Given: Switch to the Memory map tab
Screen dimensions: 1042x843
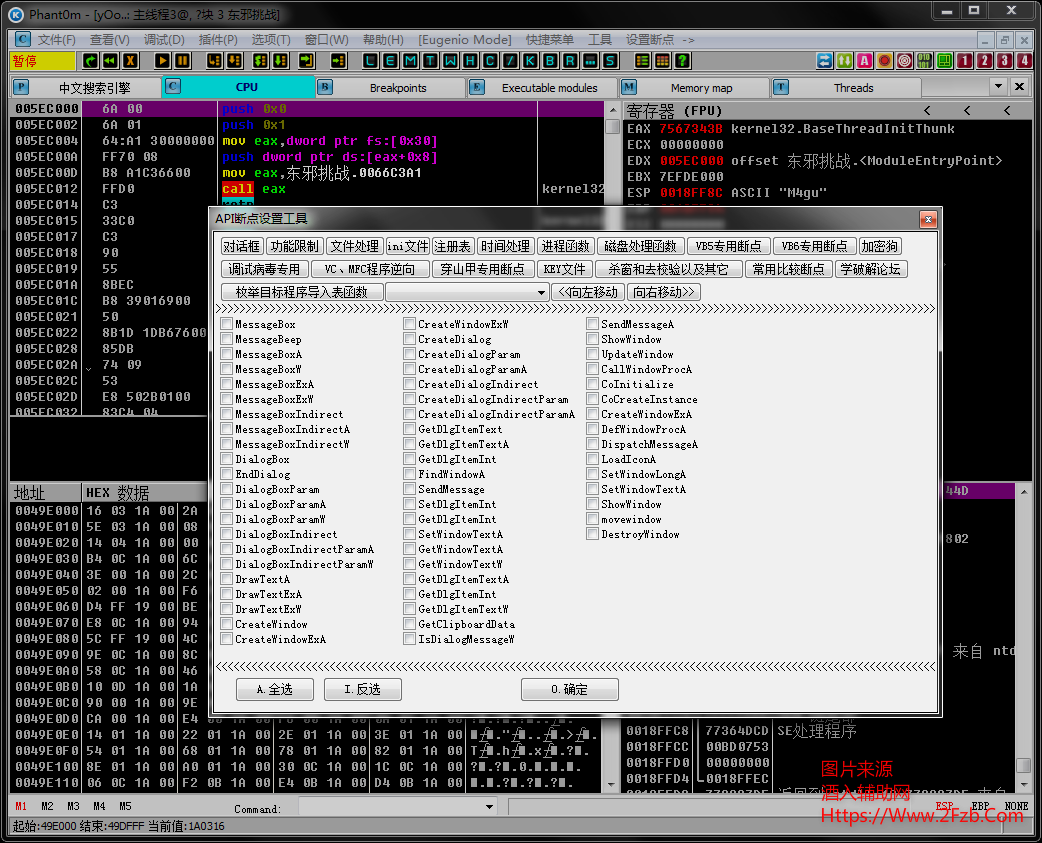Looking at the screenshot, I should (x=700, y=88).
